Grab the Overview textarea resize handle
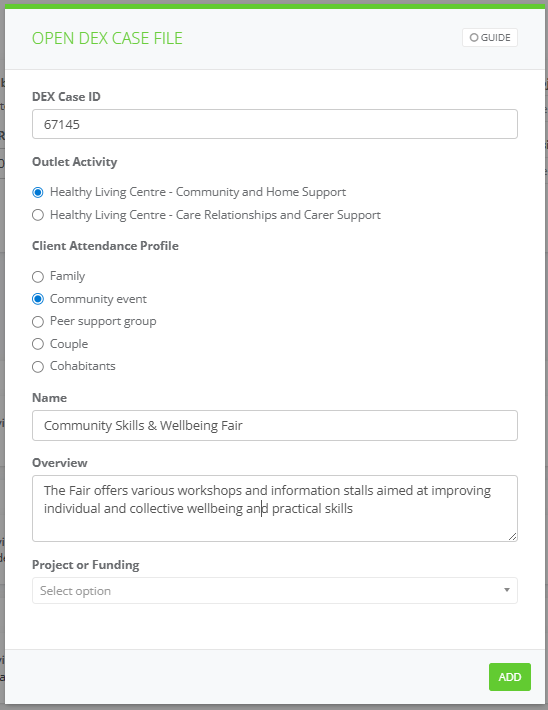Image resolution: width=548 pixels, height=710 pixels. pyautogui.click(x=512, y=537)
